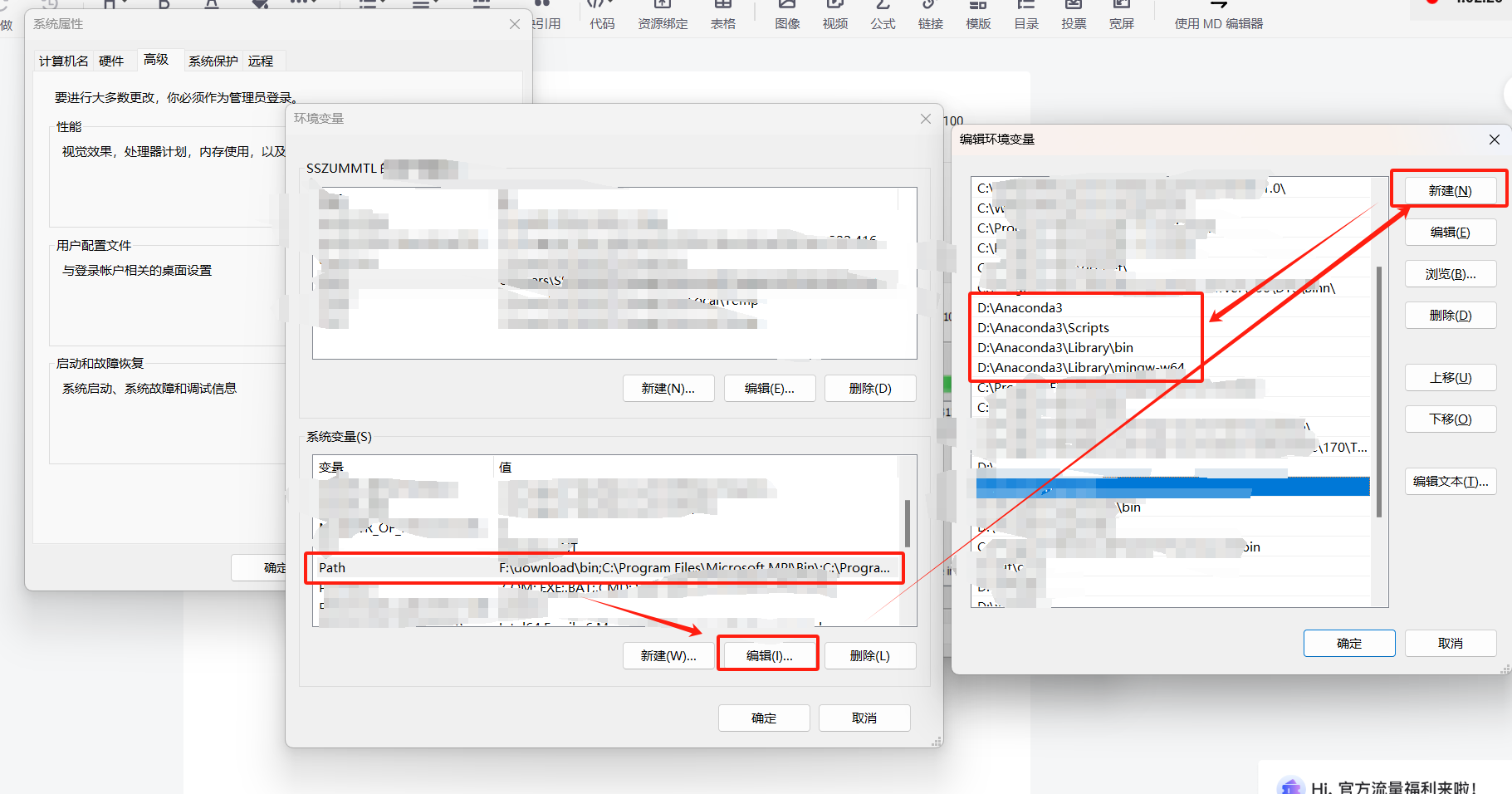
Task: Confirm 环境变量 dialog with 确定
Action: [764, 718]
